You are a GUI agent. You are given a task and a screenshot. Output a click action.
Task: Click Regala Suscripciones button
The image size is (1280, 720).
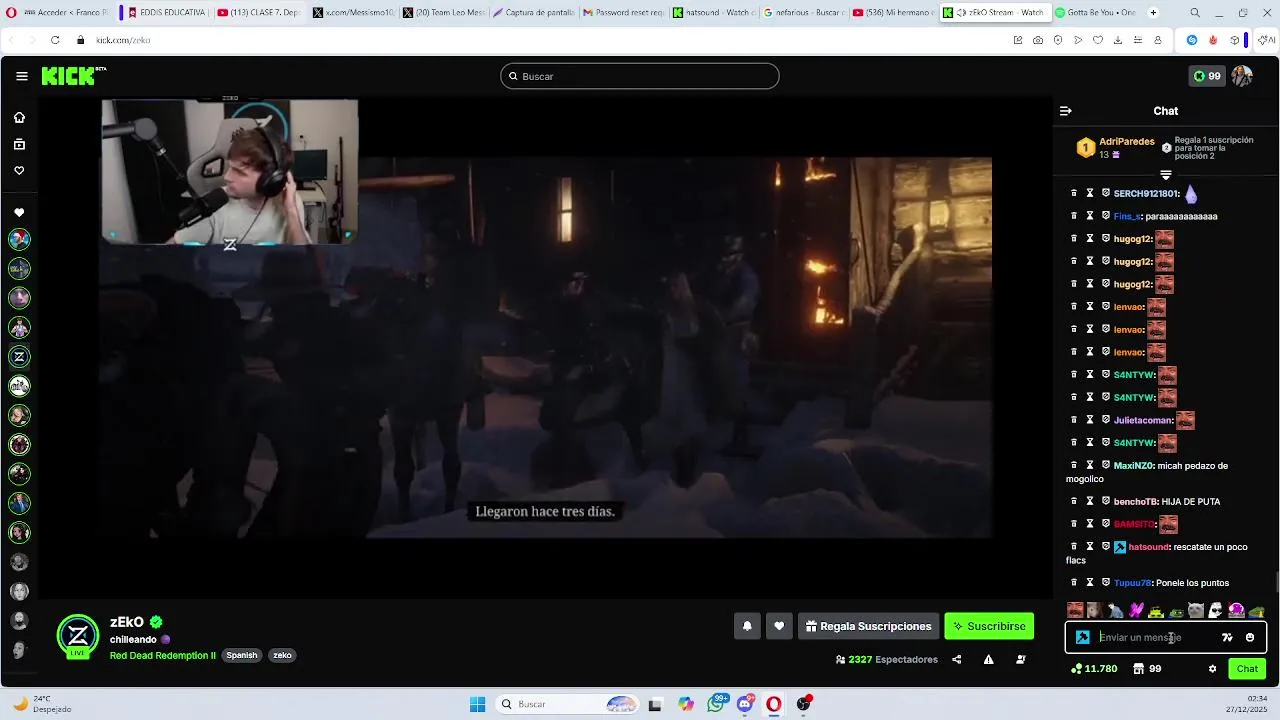(x=868, y=626)
